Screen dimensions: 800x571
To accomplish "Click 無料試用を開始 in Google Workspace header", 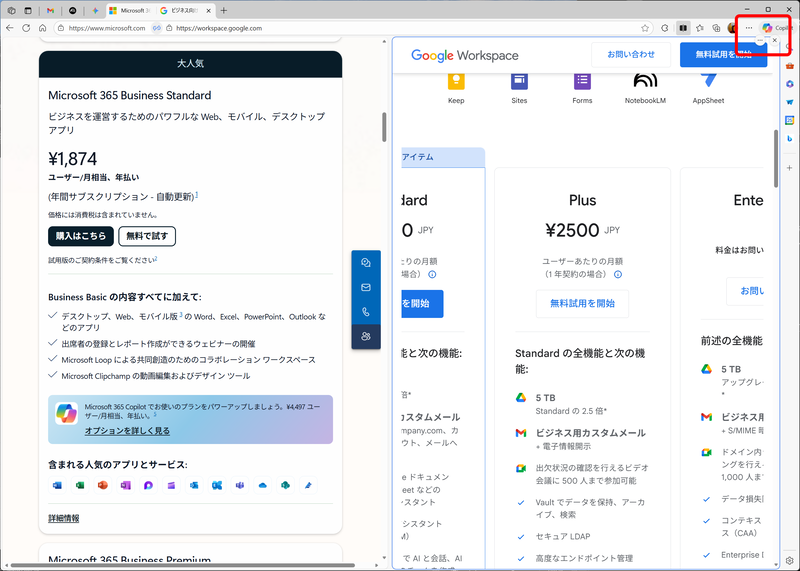I will [723, 54].
